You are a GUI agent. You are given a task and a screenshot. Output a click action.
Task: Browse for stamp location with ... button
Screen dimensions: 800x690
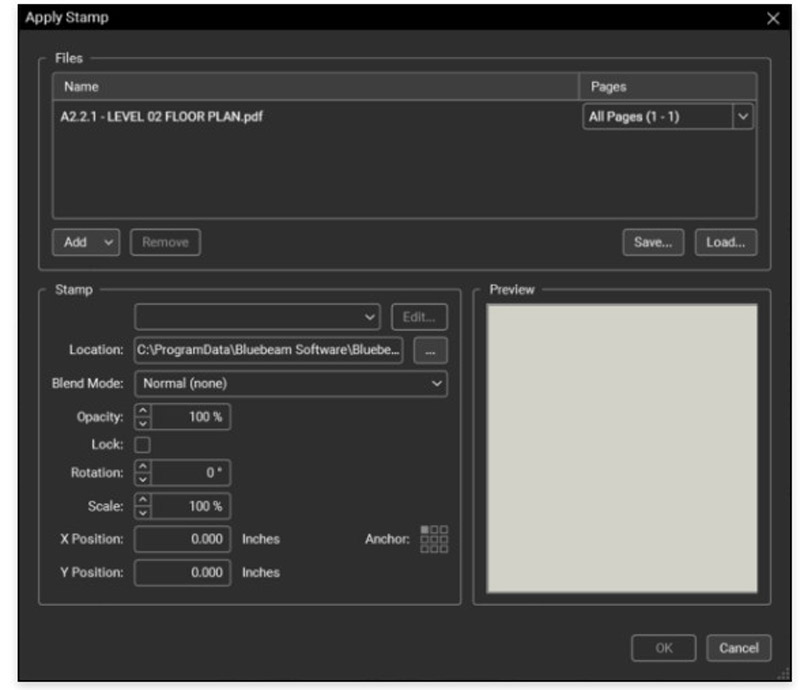click(x=431, y=351)
